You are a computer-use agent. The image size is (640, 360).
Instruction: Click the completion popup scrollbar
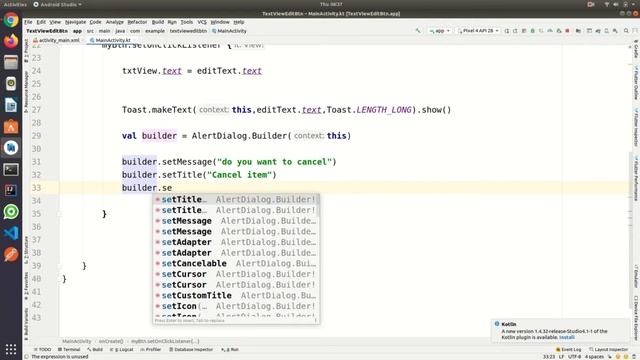(318, 206)
